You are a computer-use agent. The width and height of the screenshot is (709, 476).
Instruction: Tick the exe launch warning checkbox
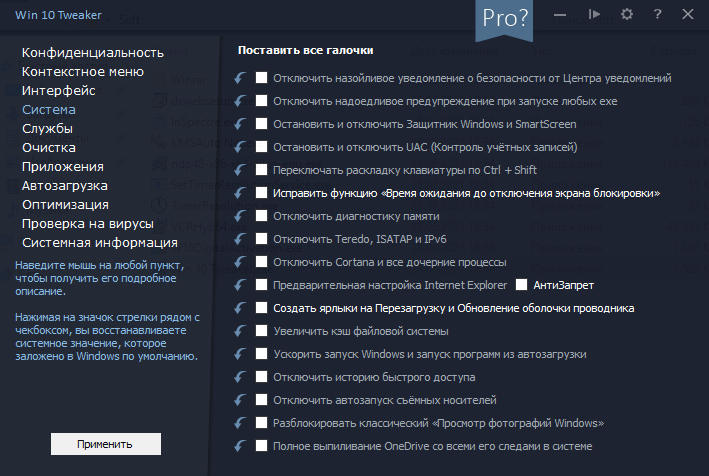pyautogui.click(x=261, y=101)
